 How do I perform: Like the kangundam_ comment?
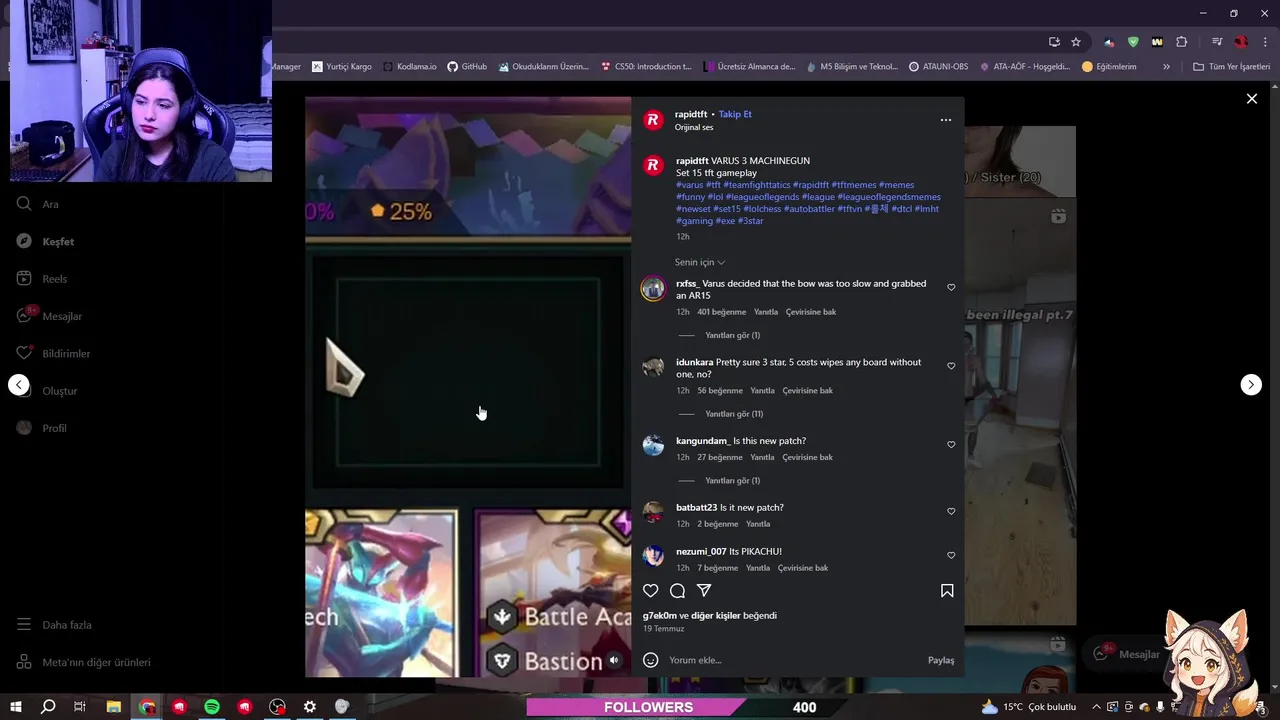(x=951, y=445)
